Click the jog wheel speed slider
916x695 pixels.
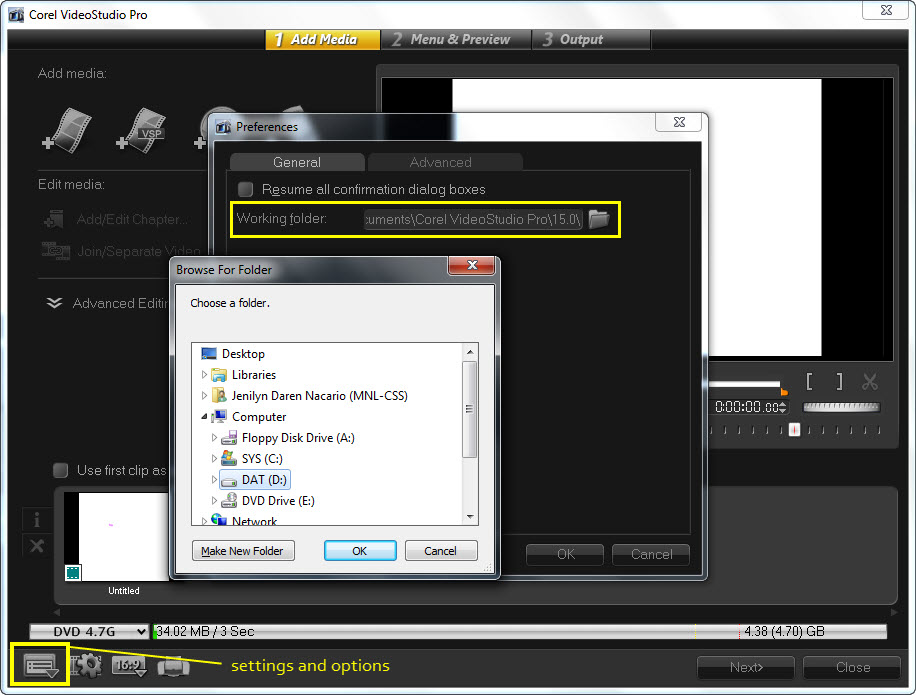pos(841,407)
